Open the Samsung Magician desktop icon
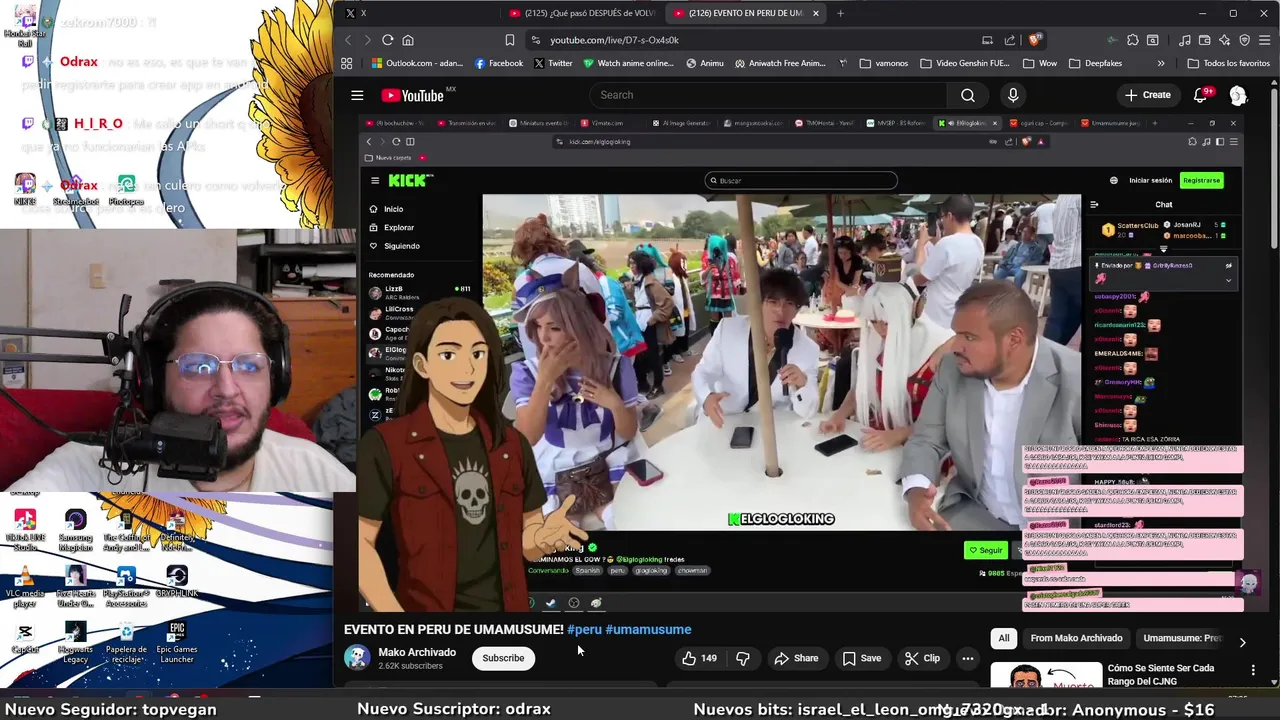 [75, 530]
